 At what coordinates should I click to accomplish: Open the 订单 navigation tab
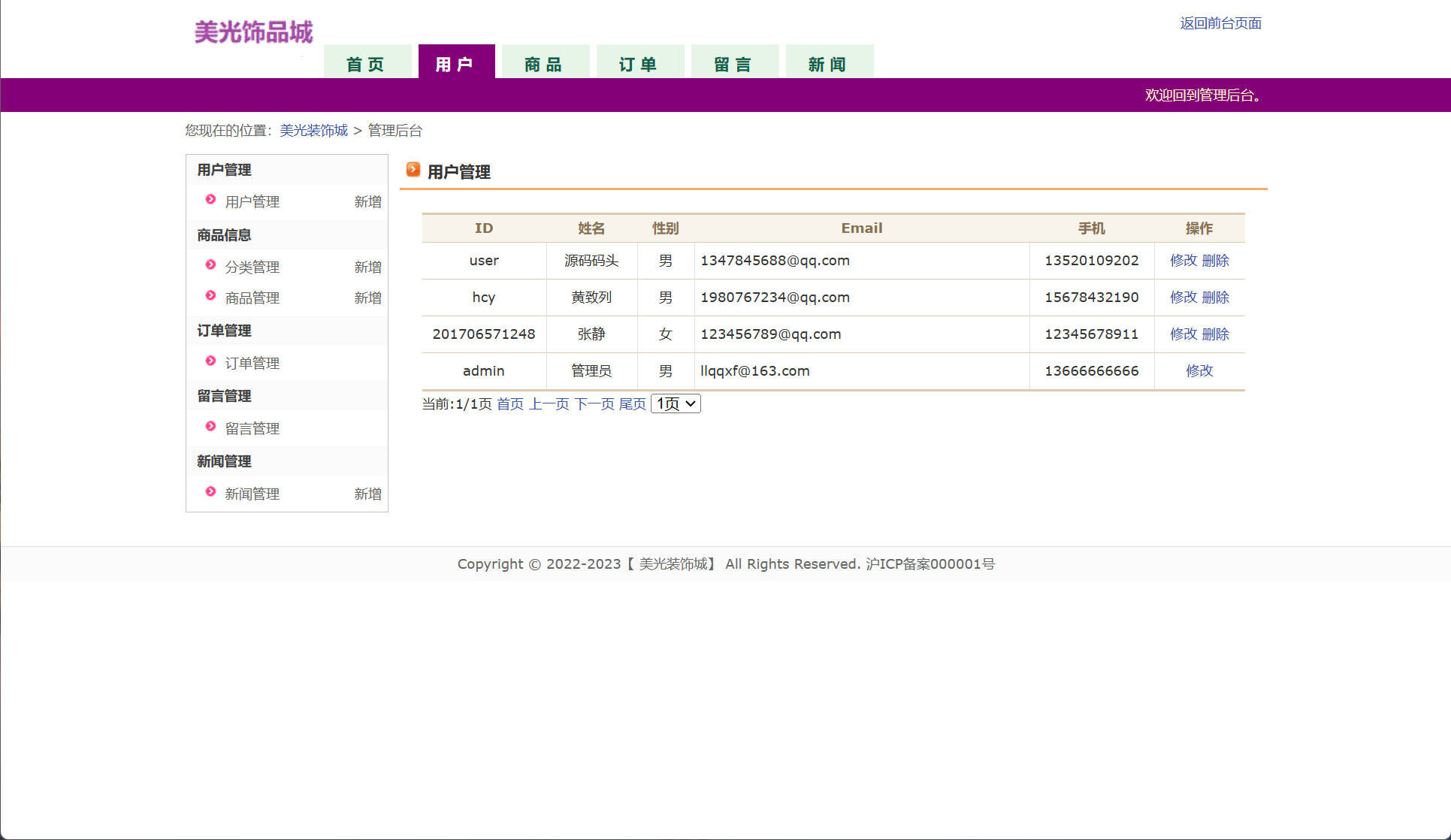pyautogui.click(x=639, y=63)
